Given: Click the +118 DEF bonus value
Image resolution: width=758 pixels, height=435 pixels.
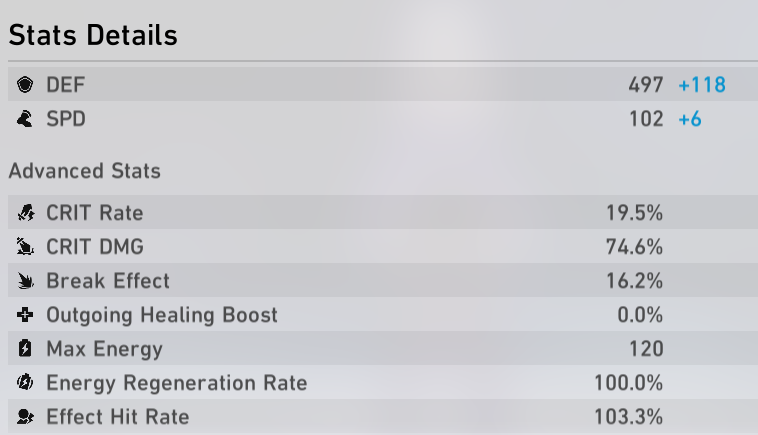Looking at the screenshot, I should [702, 85].
